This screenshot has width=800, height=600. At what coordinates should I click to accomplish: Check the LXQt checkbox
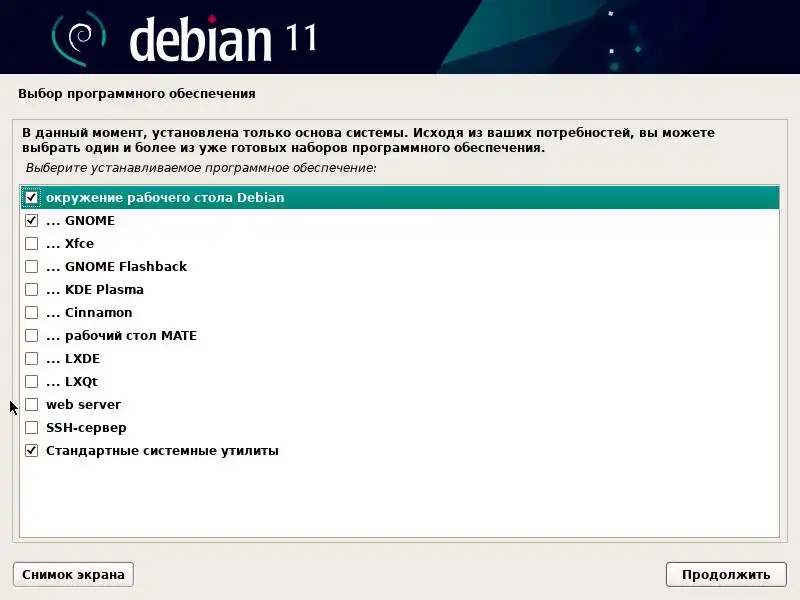(x=32, y=382)
